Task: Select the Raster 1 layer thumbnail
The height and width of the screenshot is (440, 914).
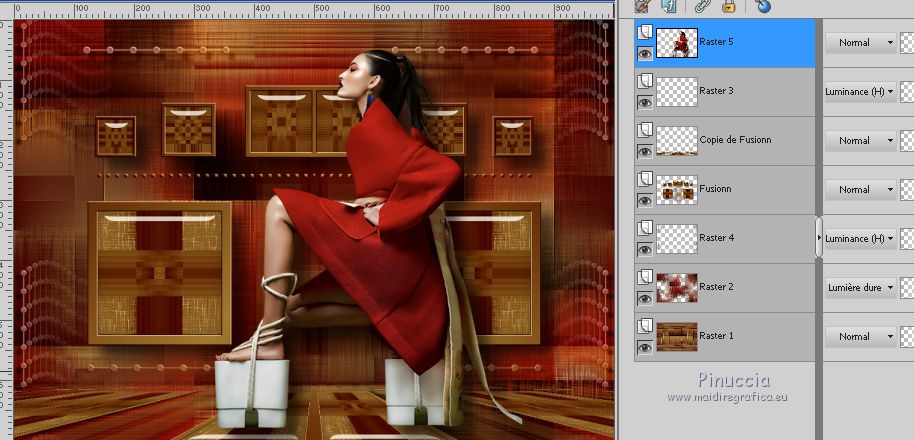Action: 676,336
